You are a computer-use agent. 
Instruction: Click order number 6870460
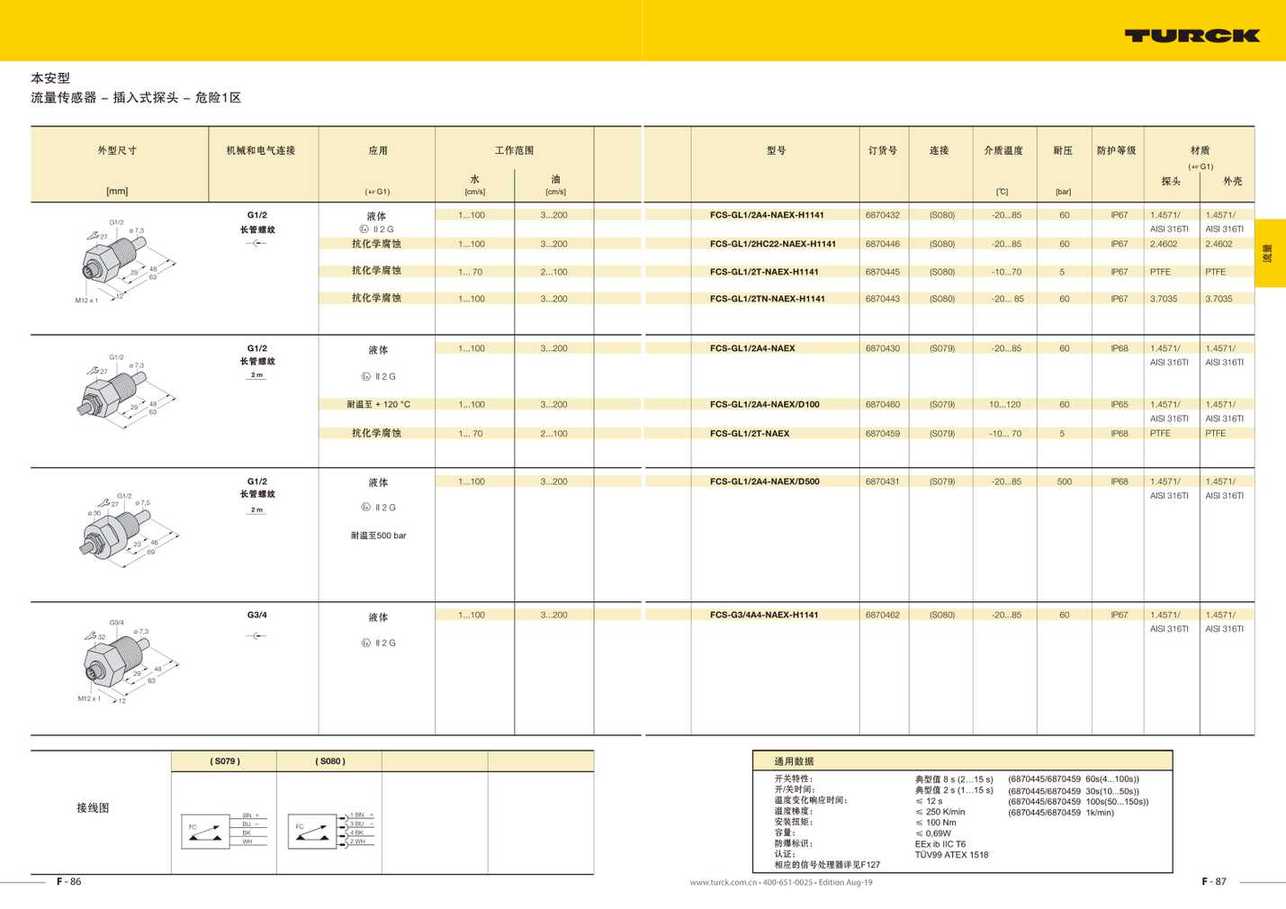click(882, 404)
